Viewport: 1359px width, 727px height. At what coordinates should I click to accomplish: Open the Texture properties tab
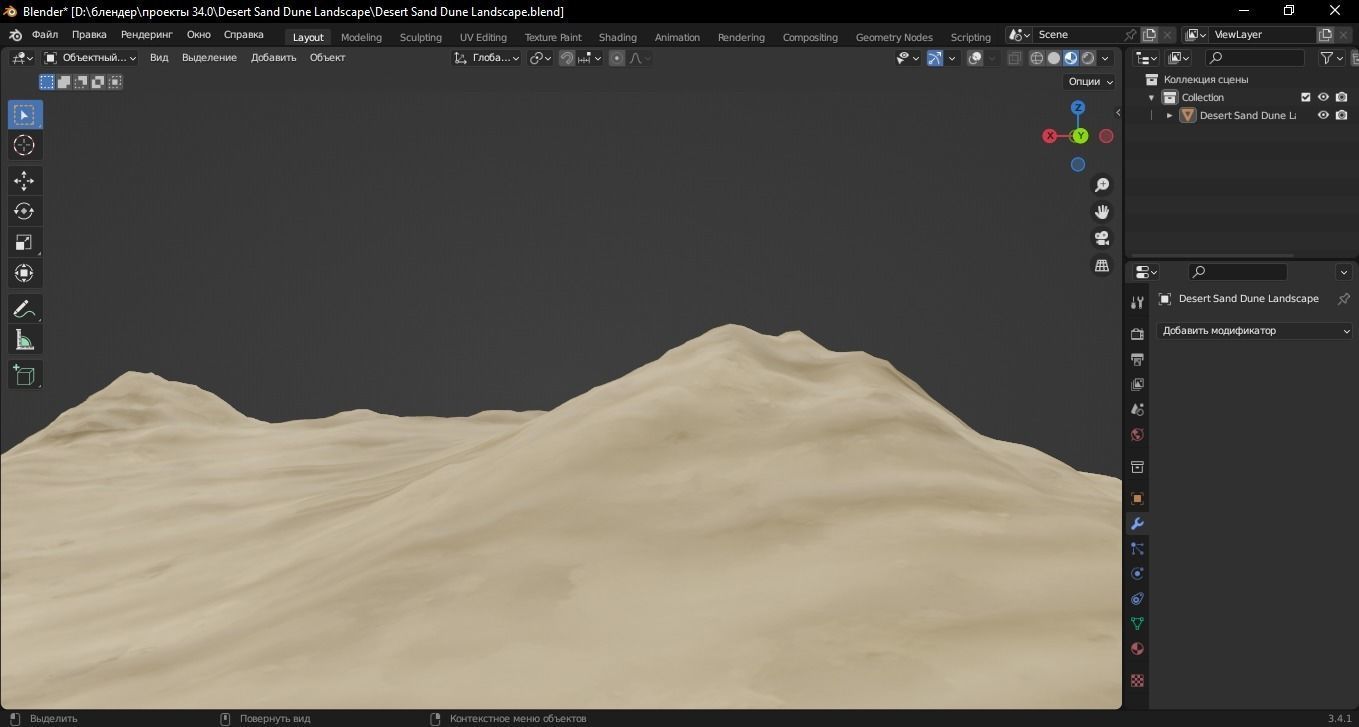point(1137,680)
